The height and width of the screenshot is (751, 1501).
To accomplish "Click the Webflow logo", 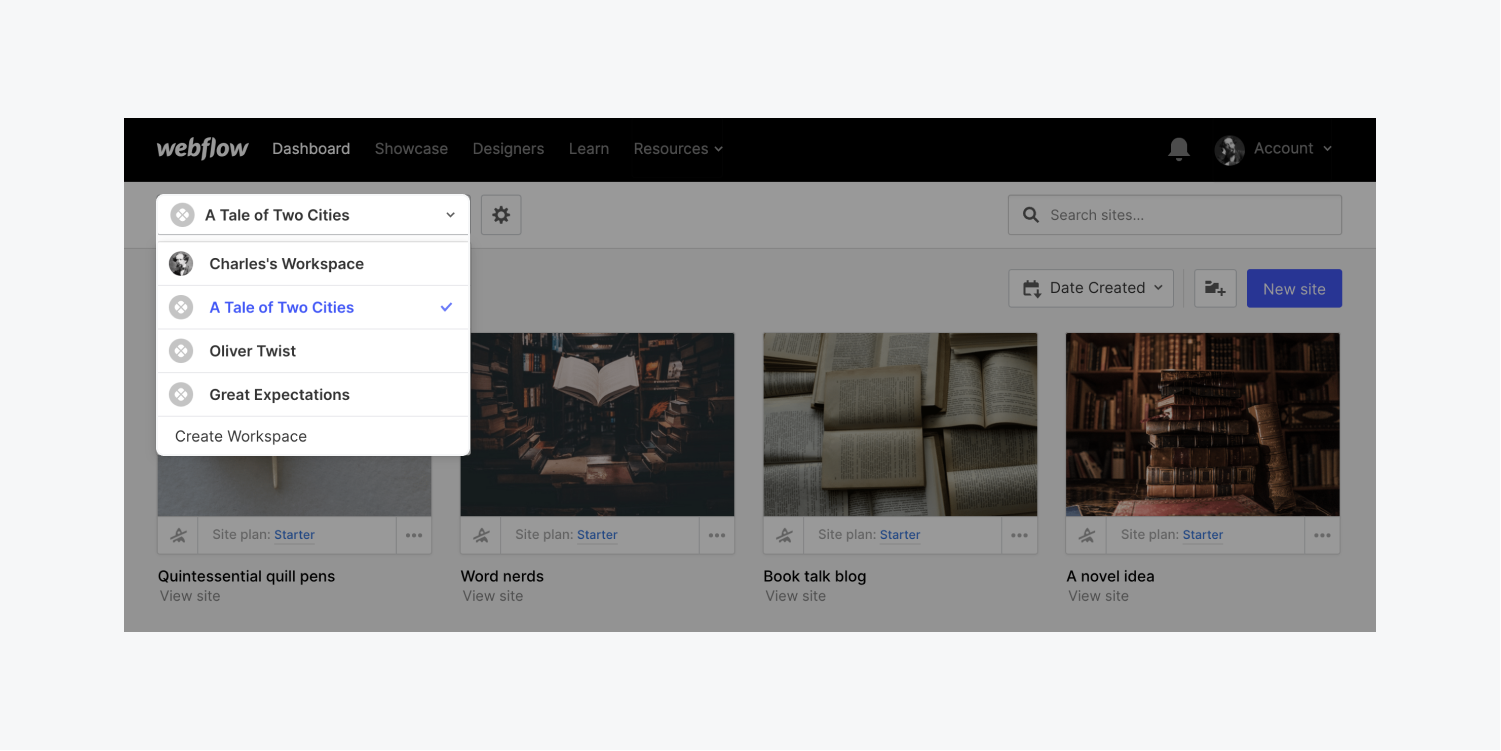I will pyautogui.click(x=202, y=148).
